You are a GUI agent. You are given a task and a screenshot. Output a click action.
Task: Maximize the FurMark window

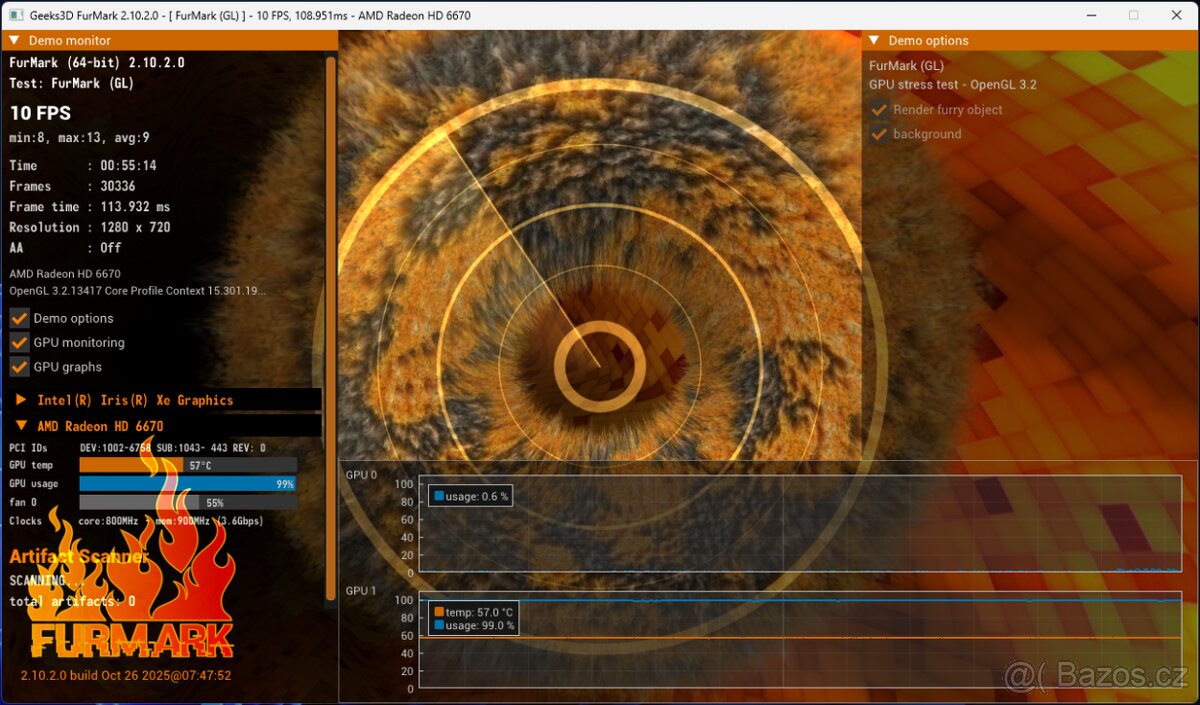(x=1133, y=15)
